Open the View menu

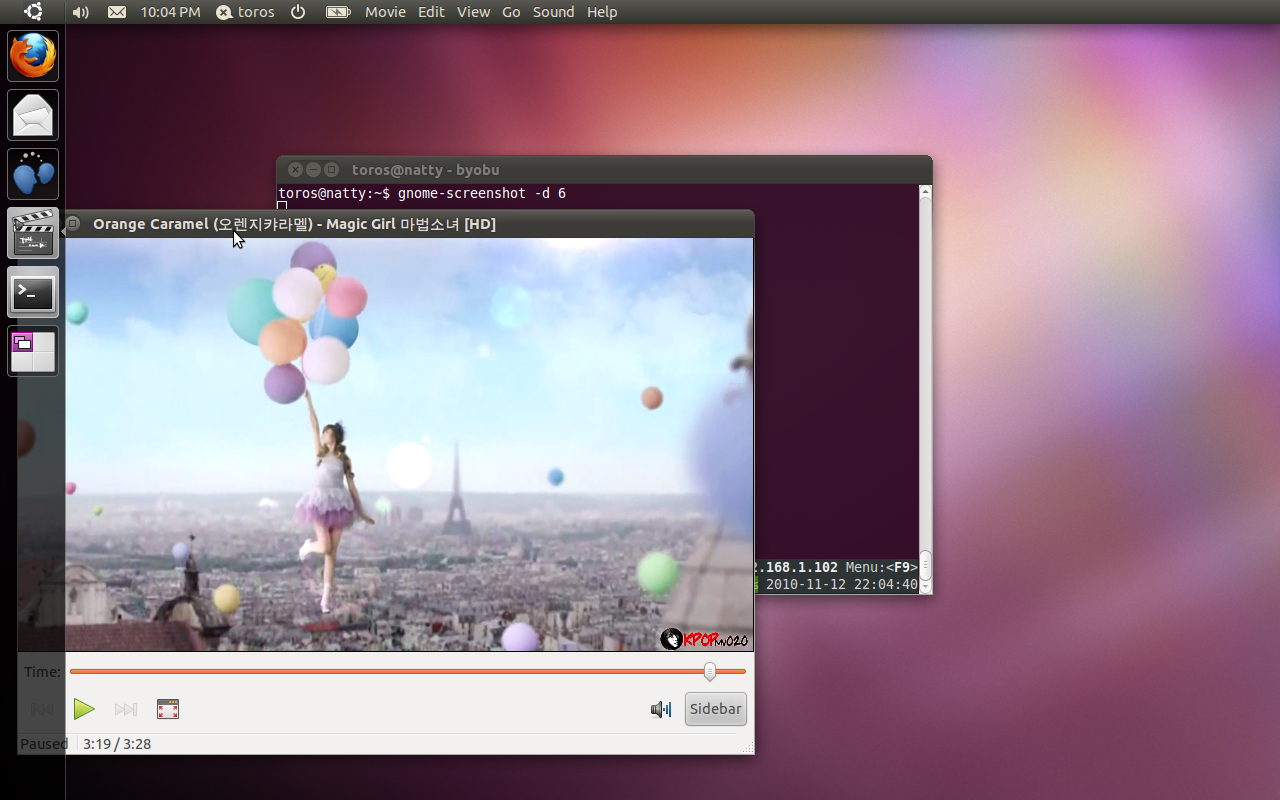(x=473, y=12)
